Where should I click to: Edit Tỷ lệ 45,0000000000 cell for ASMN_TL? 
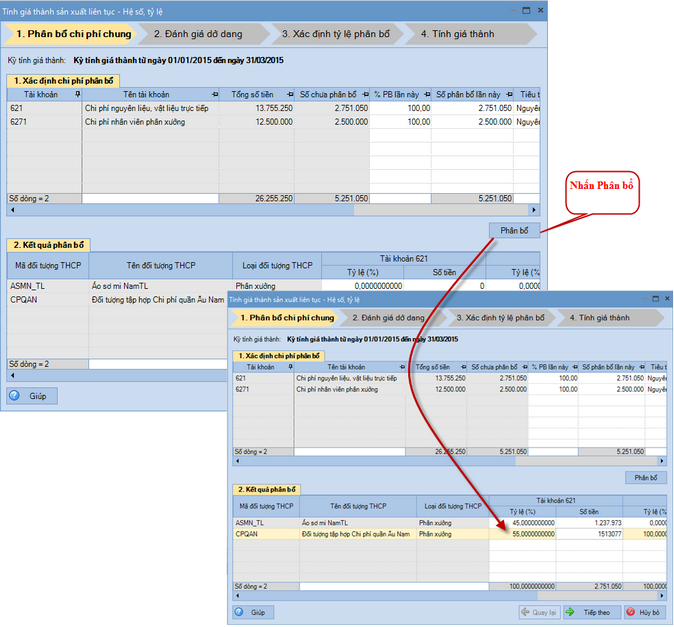[x=522, y=523]
